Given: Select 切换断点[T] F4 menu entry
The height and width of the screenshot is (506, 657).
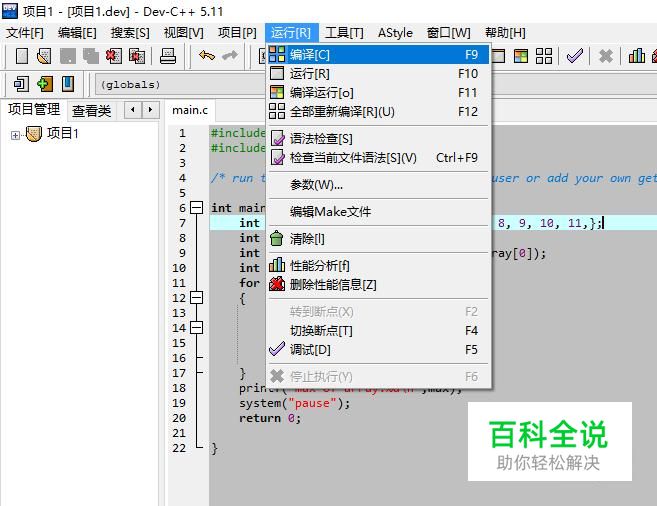Looking at the screenshot, I should coord(378,331).
